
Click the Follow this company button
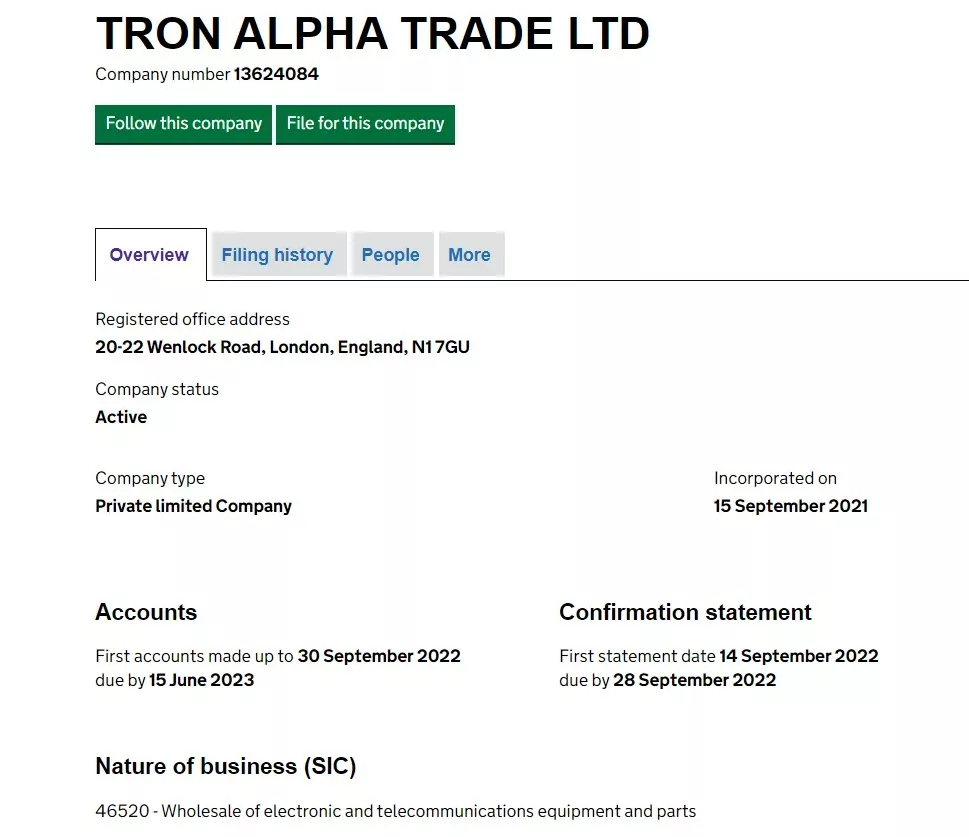click(x=183, y=124)
